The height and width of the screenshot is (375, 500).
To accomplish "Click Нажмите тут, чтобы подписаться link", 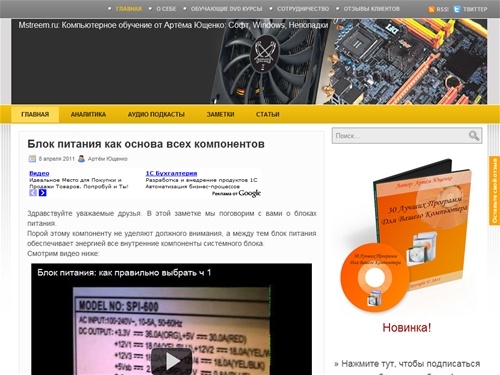I will (x=407, y=364).
